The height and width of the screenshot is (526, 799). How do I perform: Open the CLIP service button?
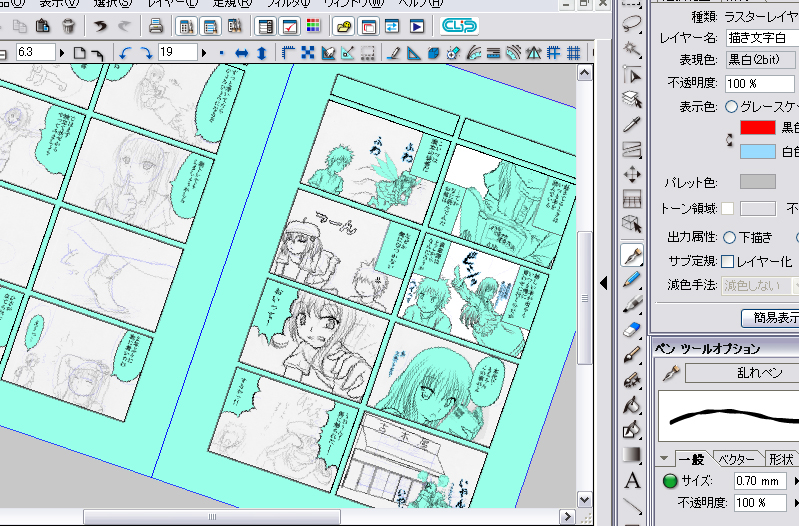[x=459, y=25]
